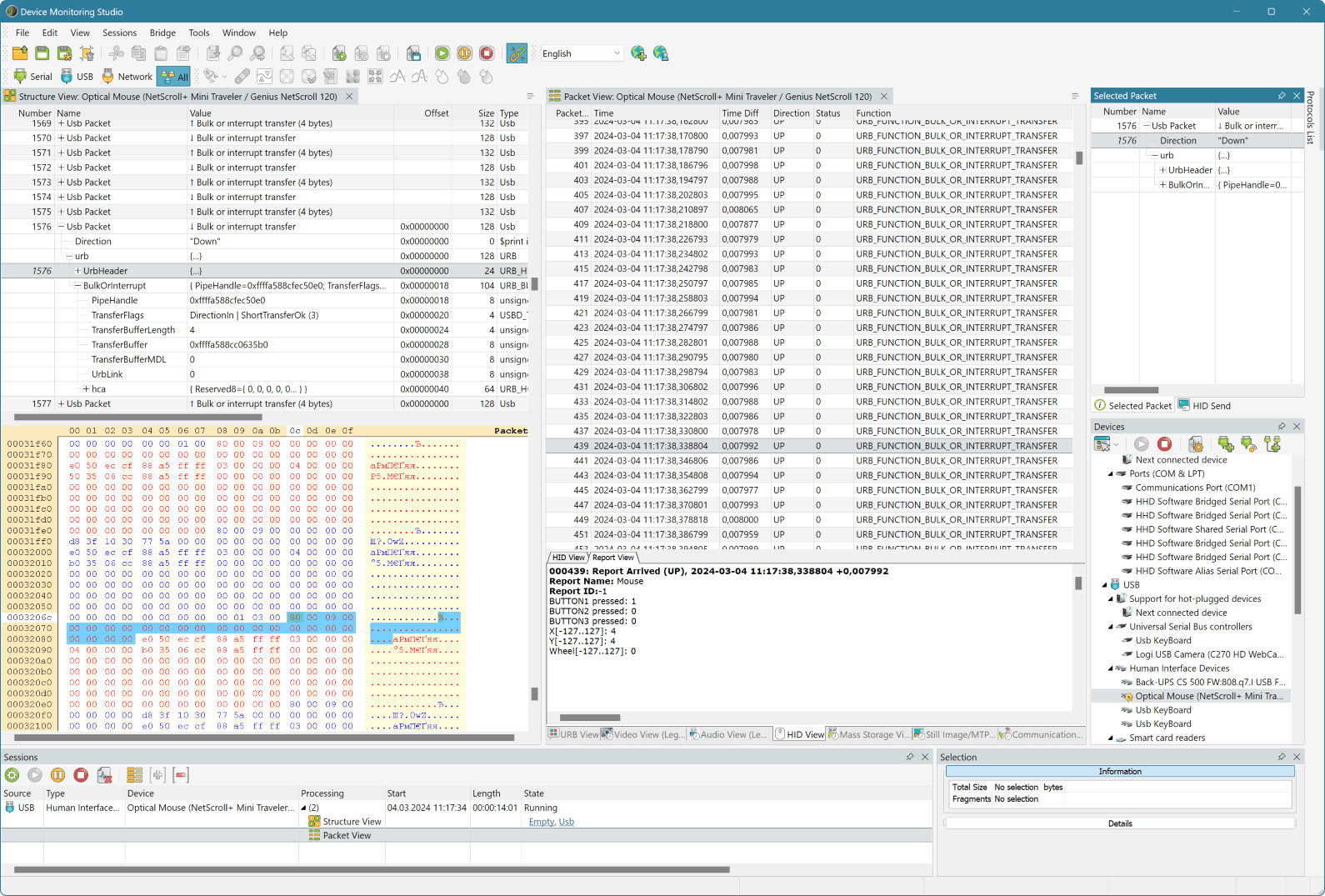Screen dimensions: 1325x896
Task: Click the Save icon in the toolbar
Action: click(x=42, y=53)
